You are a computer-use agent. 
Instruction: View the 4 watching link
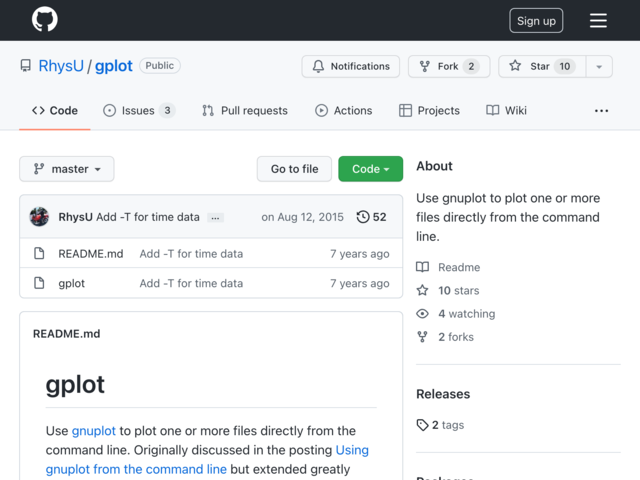[456, 314]
